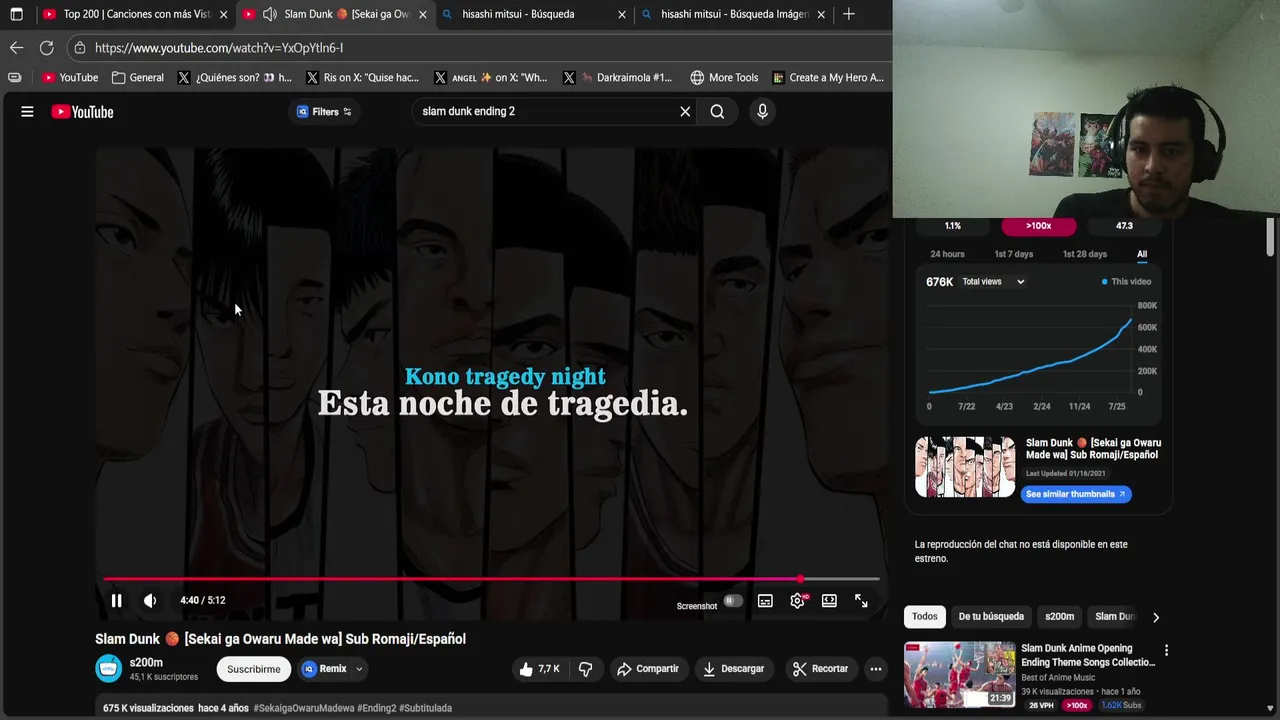
Task: Select the All stats range
Action: point(1142,254)
